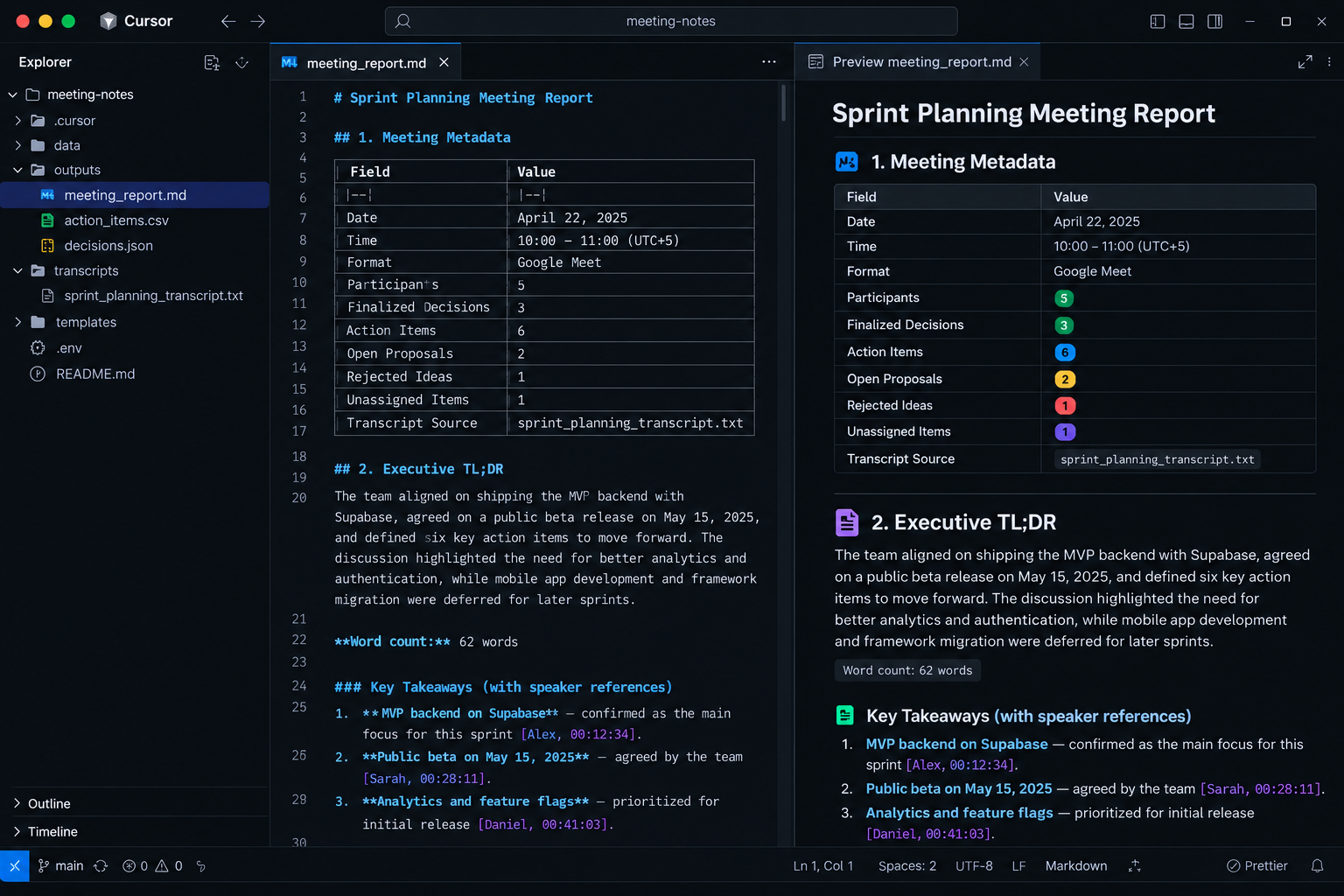Click the Cursor app logo in title bar
This screenshot has width=1344, height=896.
pos(108,21)
